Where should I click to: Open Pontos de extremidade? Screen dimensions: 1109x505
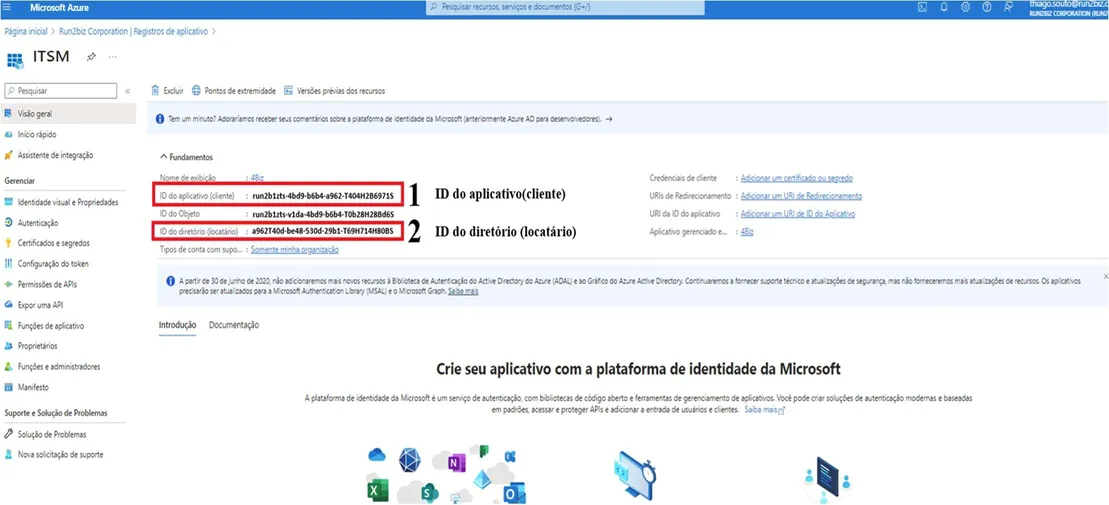pyautogui.click(x=233, y=91)
